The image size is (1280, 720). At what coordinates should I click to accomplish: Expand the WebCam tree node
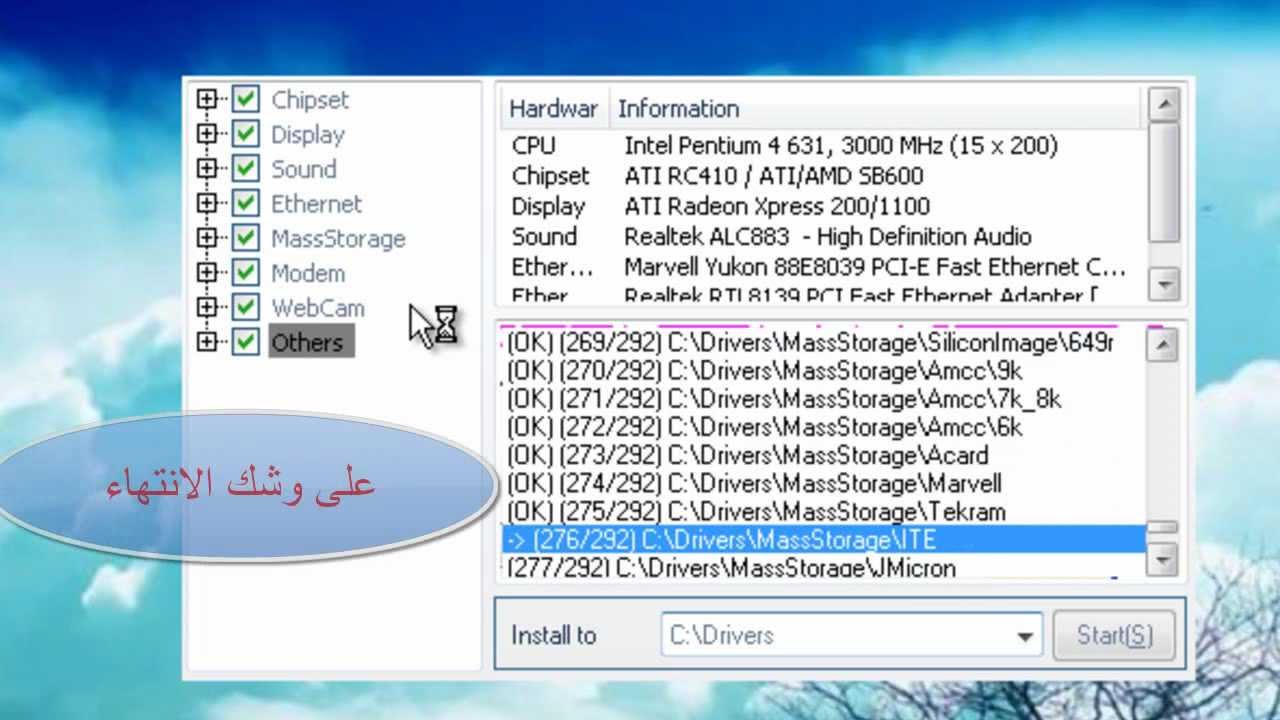(x=207, y=307)
